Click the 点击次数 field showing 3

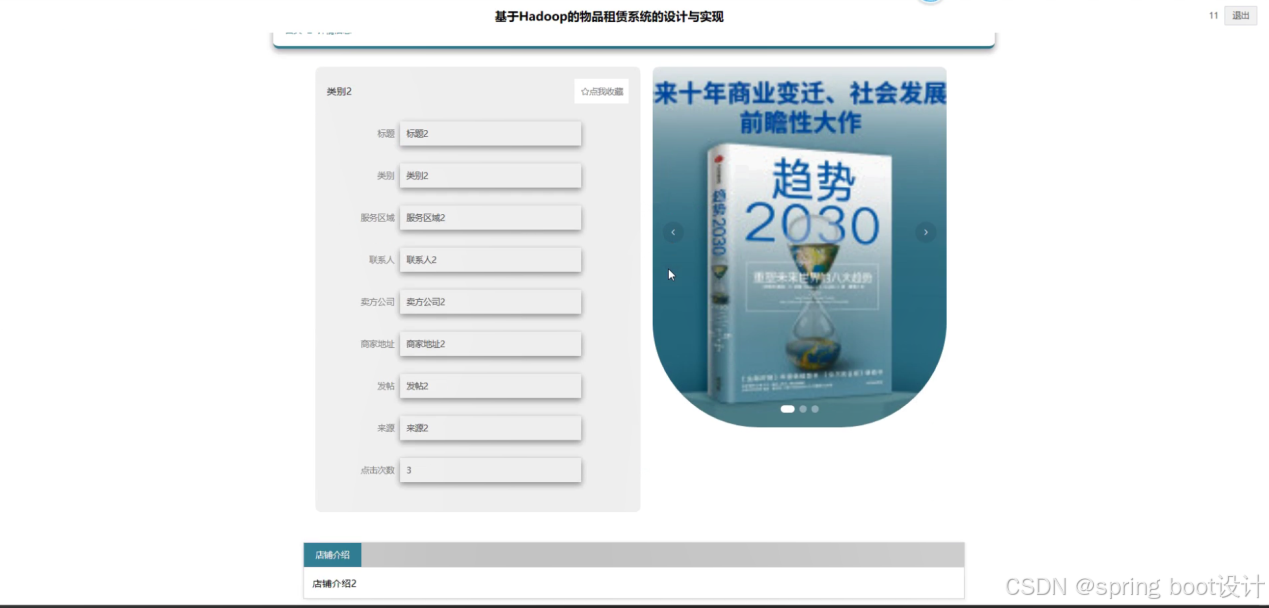tap(490, 469)
